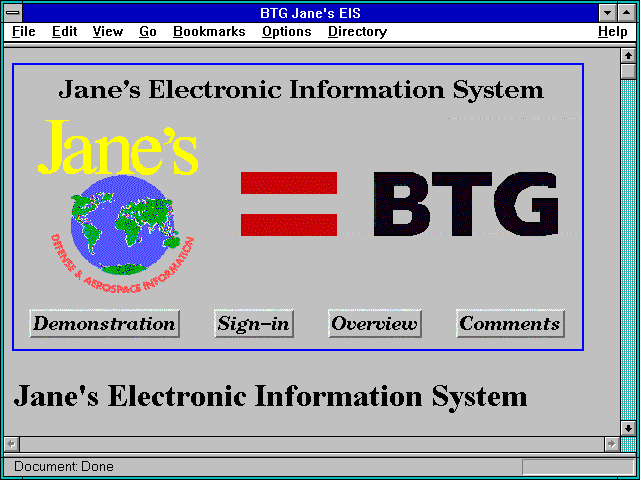Open the Edit menu
Image resolution: width=640 pixels, height=480 pixels.
point(64,31)
